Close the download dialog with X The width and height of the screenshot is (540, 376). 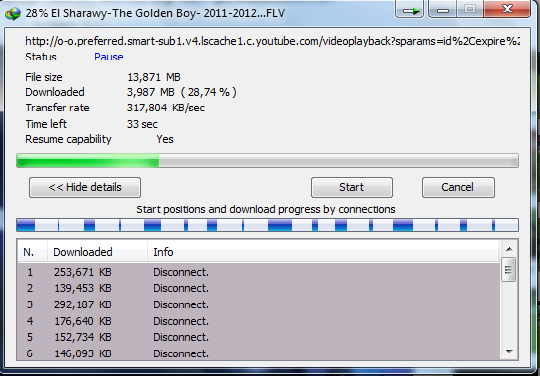coord(507,9)
